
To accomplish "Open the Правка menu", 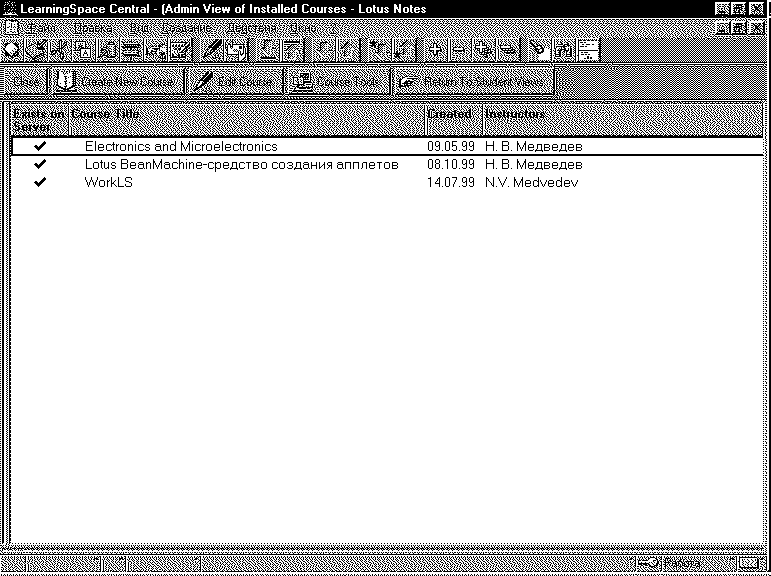I will tap(92, 28).
